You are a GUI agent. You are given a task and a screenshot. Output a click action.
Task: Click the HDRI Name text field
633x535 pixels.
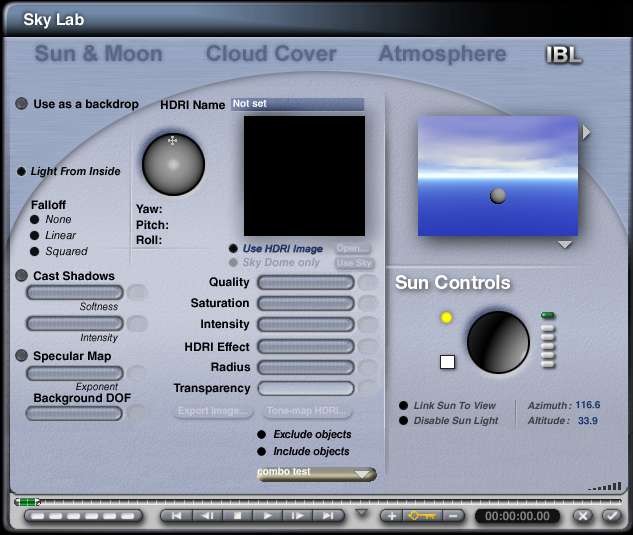point(297,104)
